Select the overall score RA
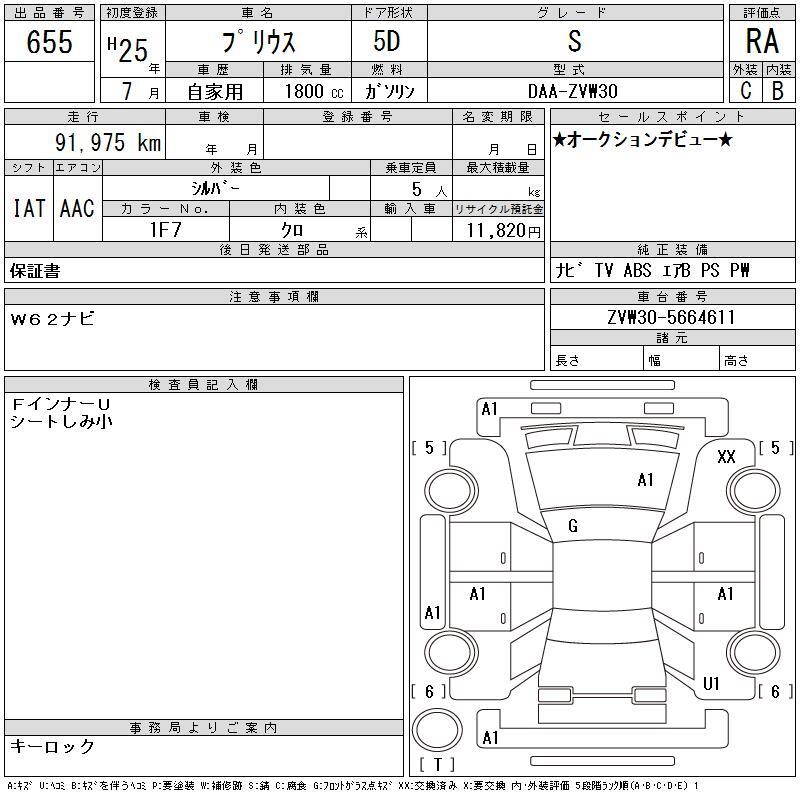800x800 pixels. pyautogui.click(x=762, y=41)
